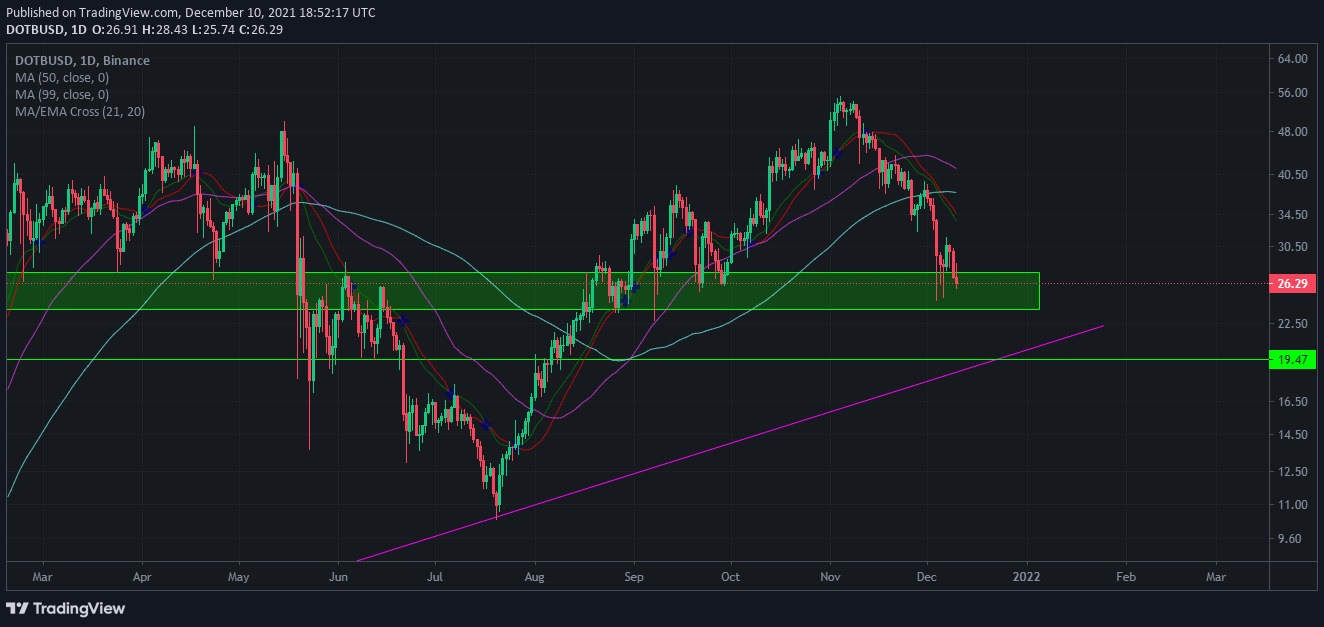
Task: Click the 16.50 price axis label
Action: click(x=1292, y=401)
